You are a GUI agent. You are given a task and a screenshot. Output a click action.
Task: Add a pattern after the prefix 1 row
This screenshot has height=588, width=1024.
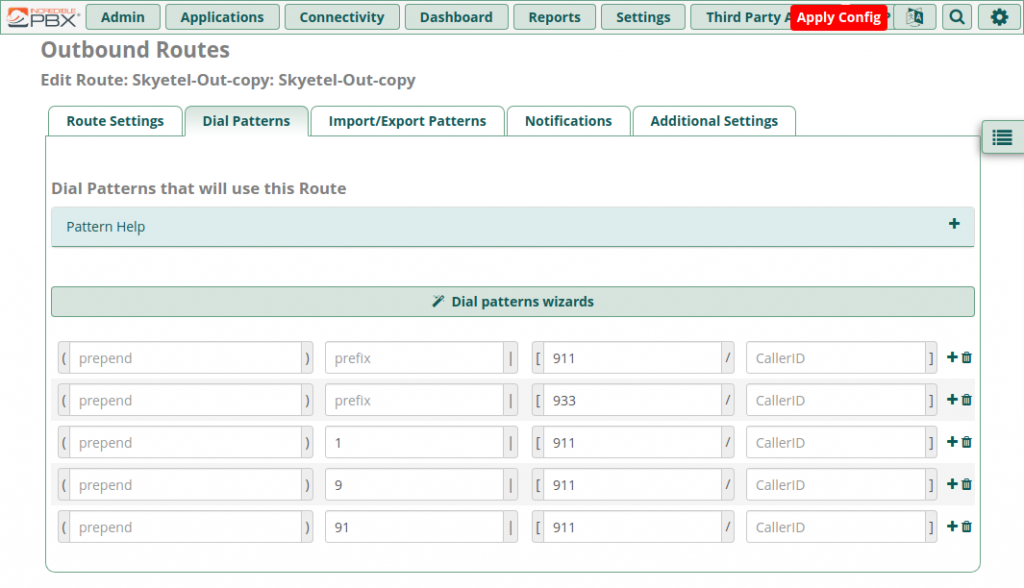click(952, 442)
